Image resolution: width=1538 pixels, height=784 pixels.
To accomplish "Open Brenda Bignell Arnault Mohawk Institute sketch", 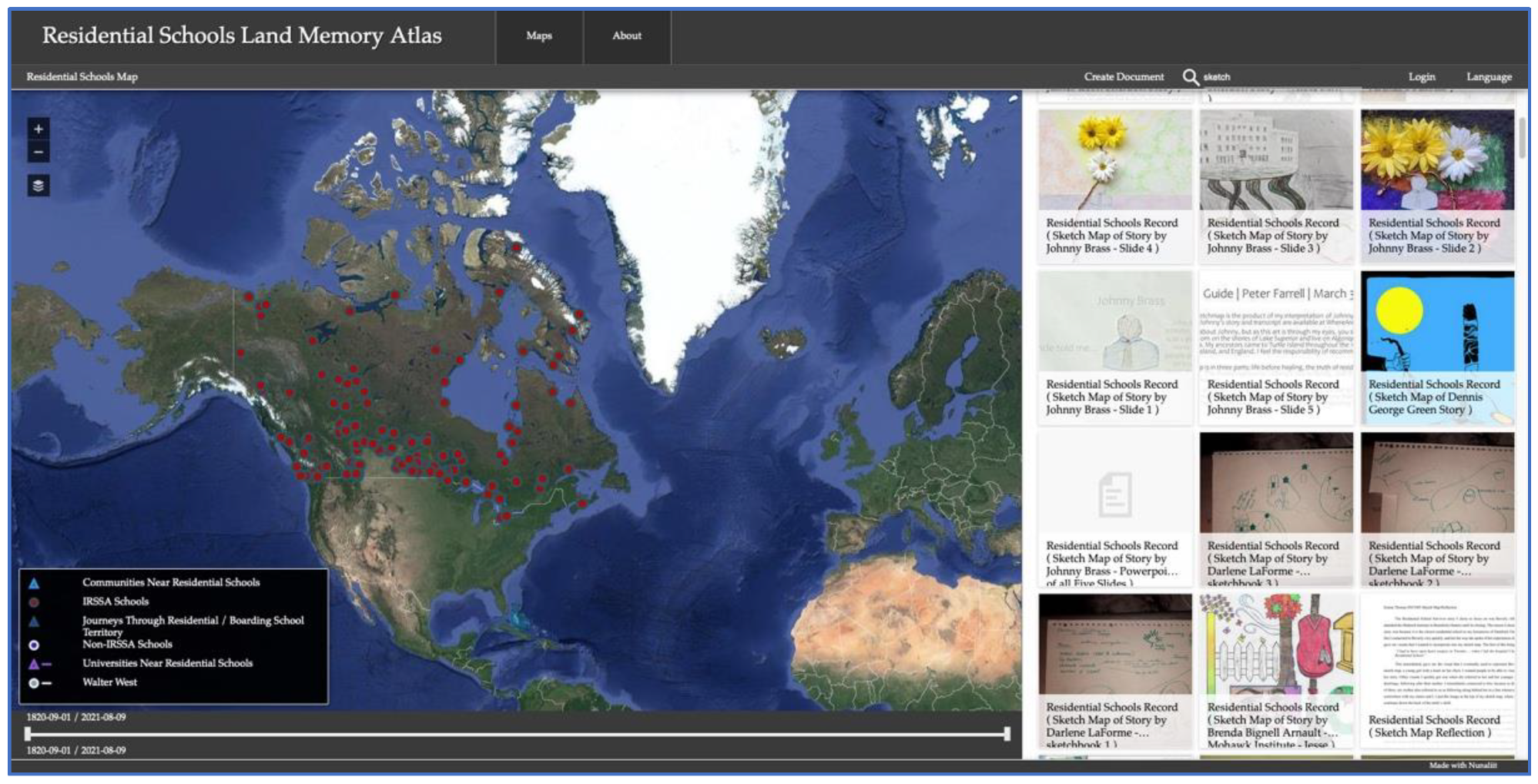I will click(x=1275, y=670).
